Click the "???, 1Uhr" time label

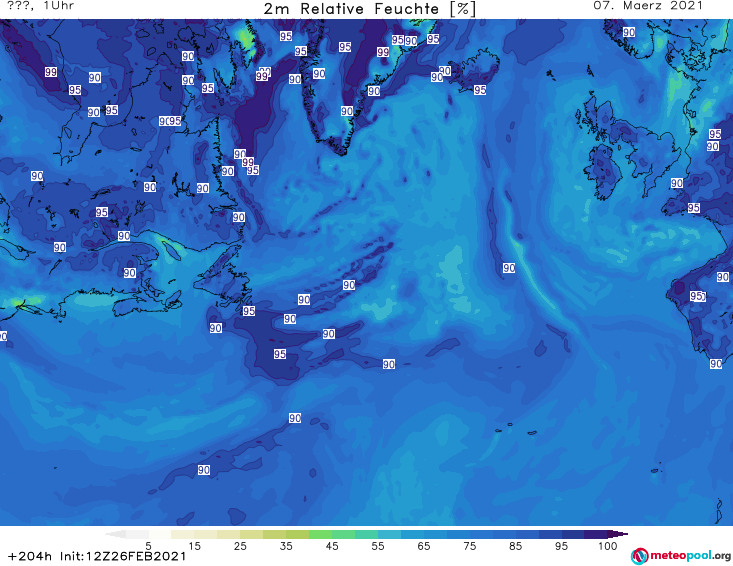41,6
